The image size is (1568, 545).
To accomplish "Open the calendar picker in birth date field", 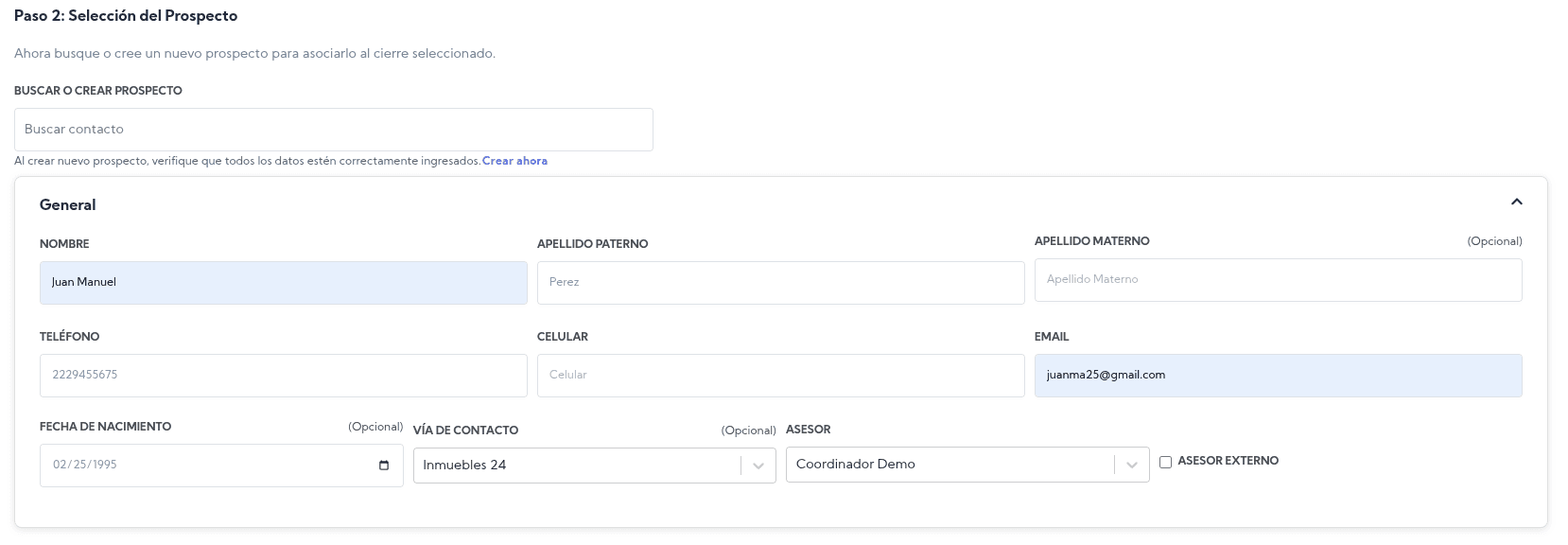I will click(383, 466).
